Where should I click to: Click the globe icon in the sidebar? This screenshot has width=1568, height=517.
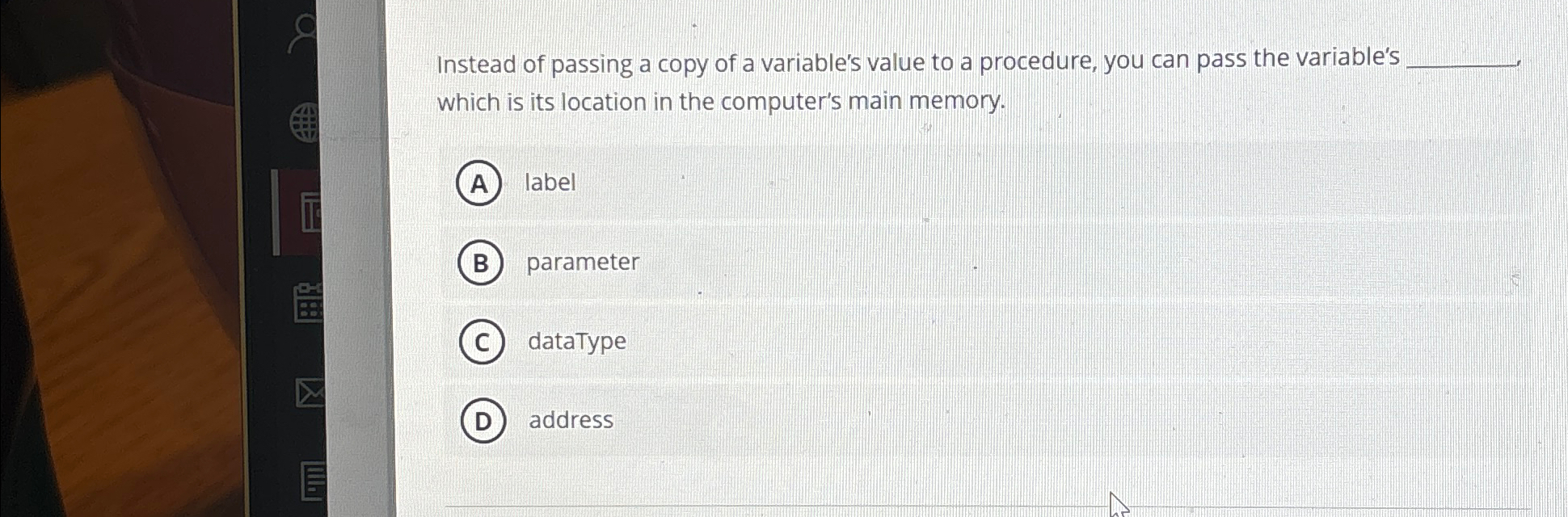[304, 123]
